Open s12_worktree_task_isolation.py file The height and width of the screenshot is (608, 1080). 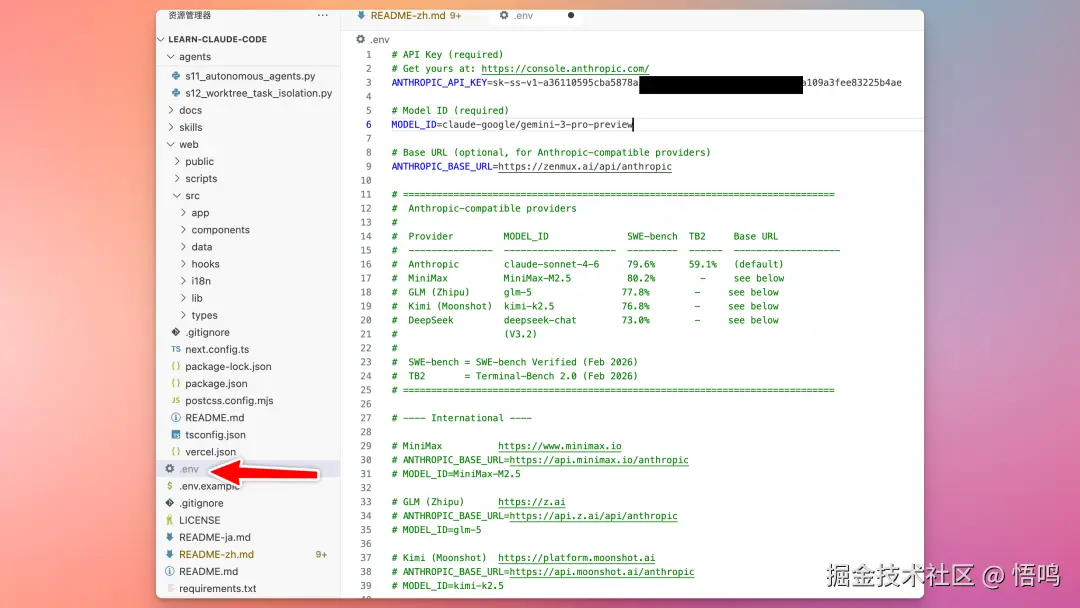(258, 93)
